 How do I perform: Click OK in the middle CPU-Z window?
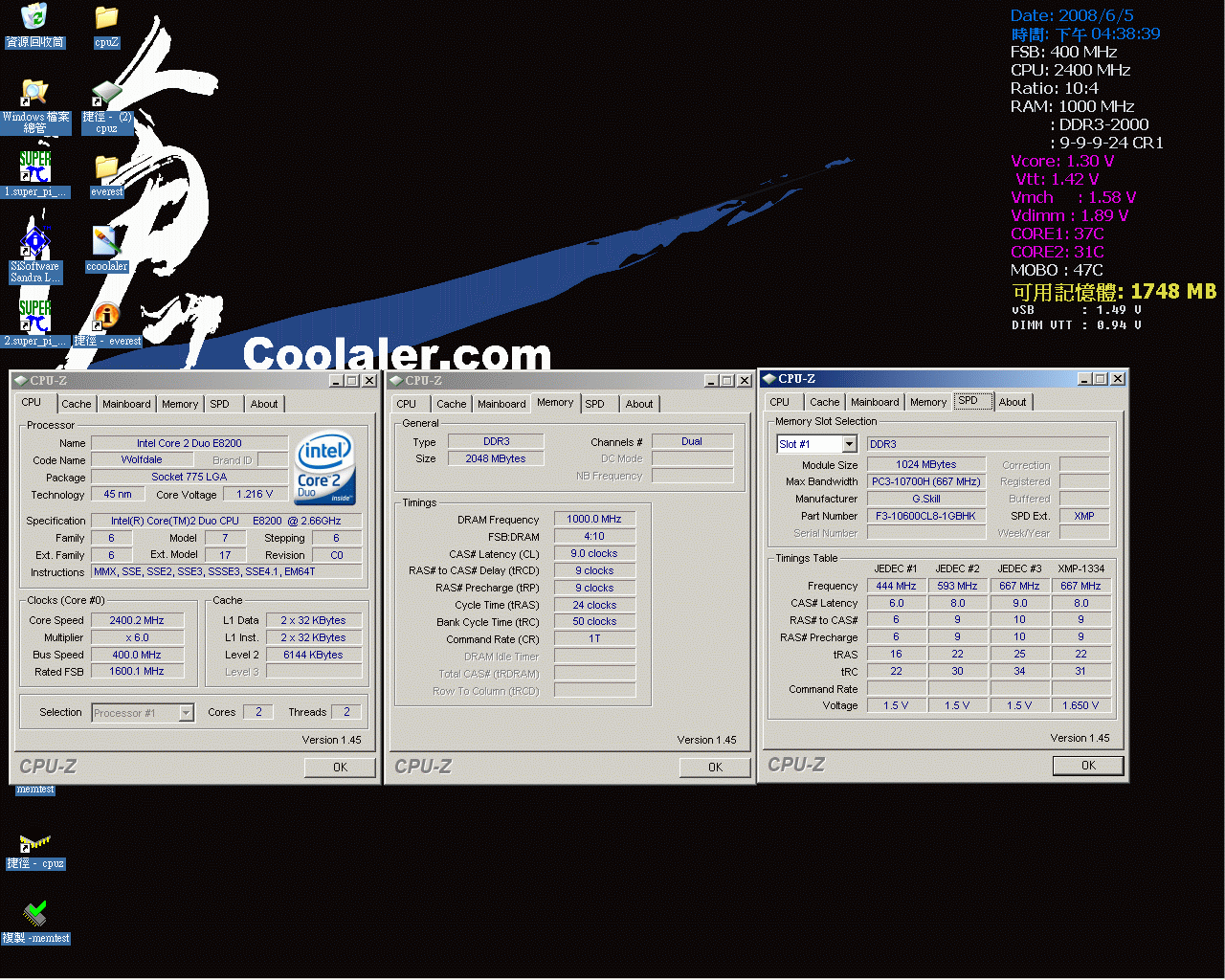click(715, 768)
